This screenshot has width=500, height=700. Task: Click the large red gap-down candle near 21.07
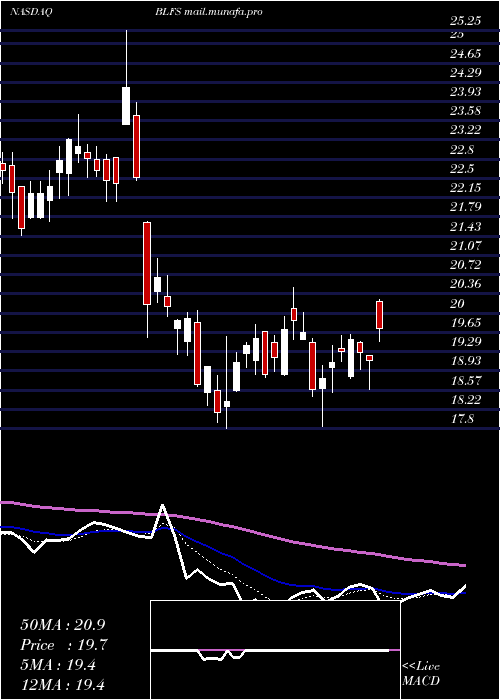147,263
